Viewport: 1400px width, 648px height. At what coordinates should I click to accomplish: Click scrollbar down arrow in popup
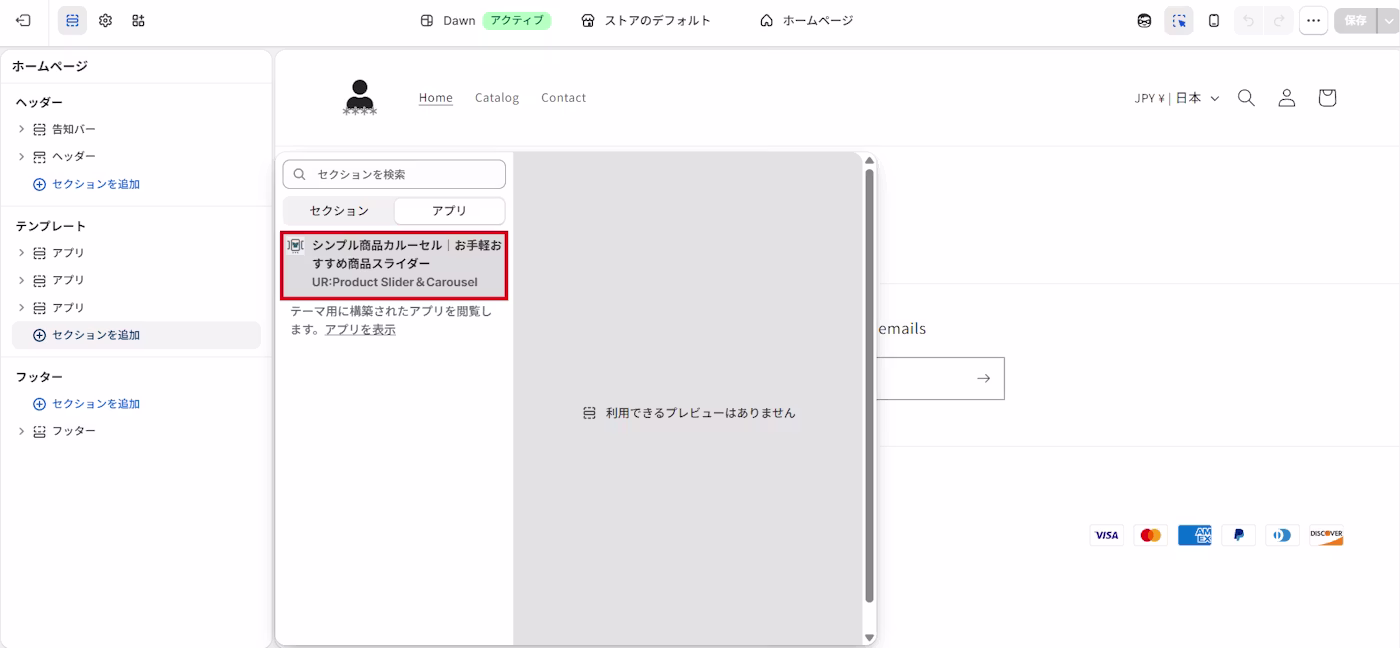point(869,637)
